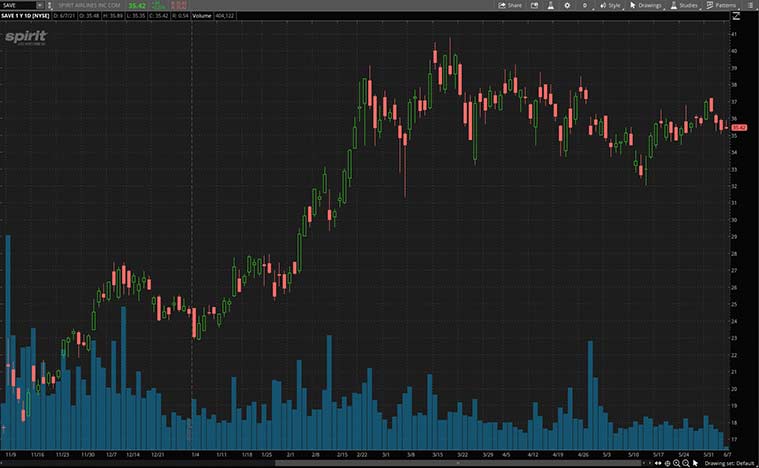Click the red last-price label 35.42 on axis
759x468 pixels.
pyautogui.click(x=740, y=128)
